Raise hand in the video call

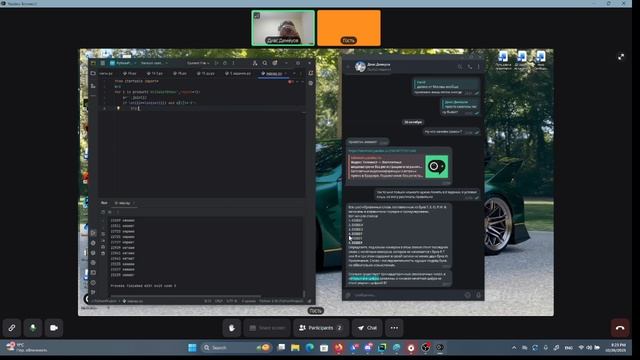tap(232, 328)
